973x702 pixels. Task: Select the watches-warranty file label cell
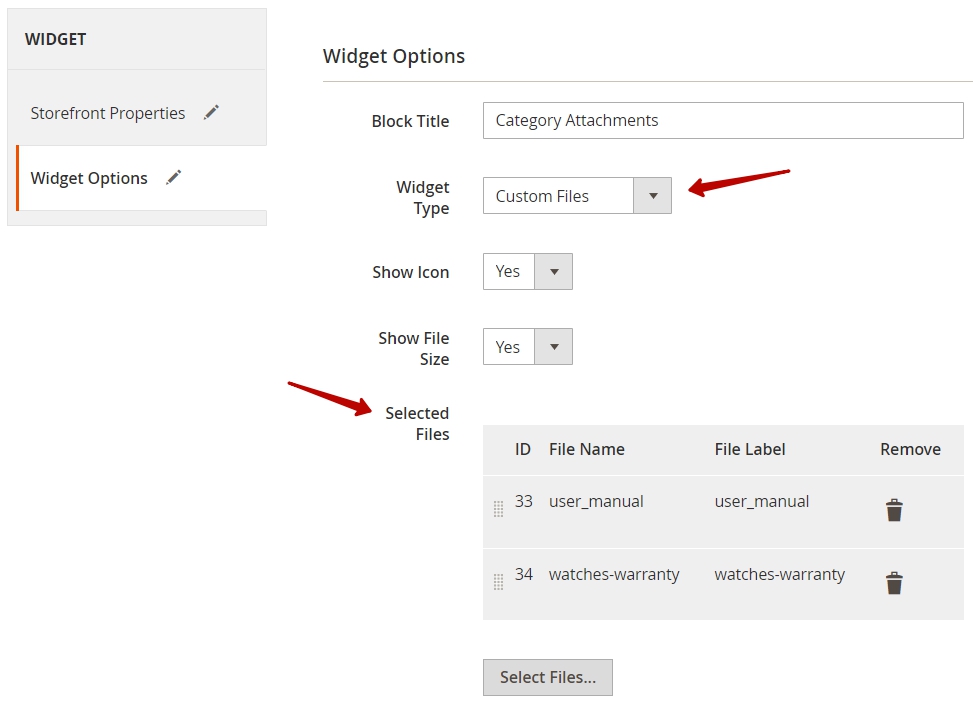[779, 575]
